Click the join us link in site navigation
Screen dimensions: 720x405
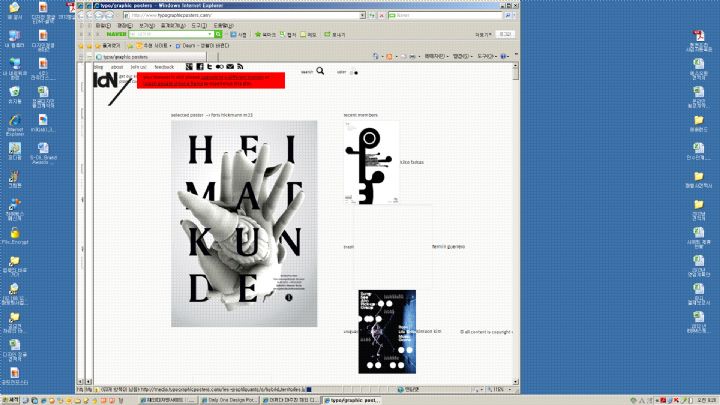tap(138, 67)
